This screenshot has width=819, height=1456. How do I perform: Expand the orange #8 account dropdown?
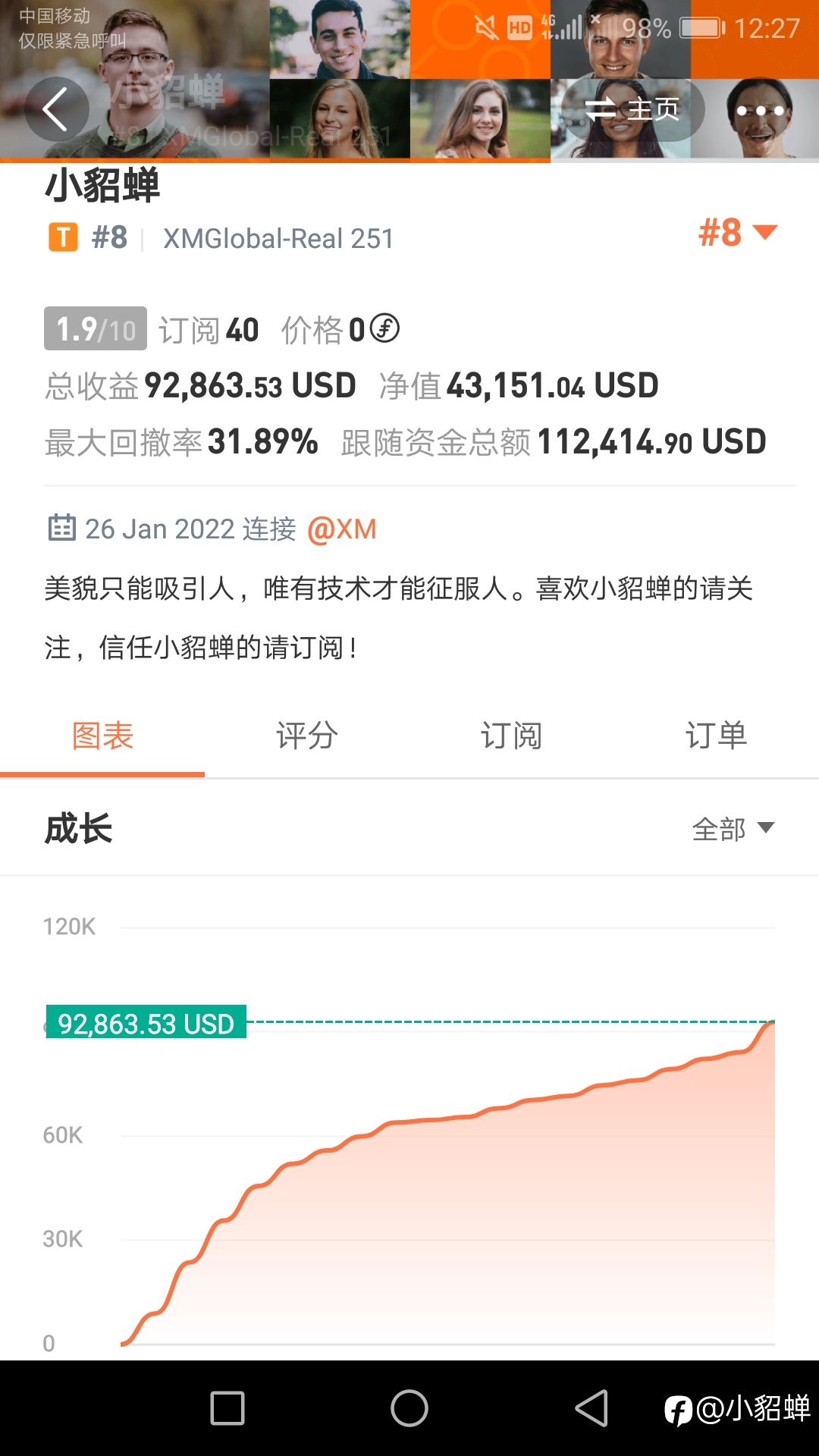738,232
